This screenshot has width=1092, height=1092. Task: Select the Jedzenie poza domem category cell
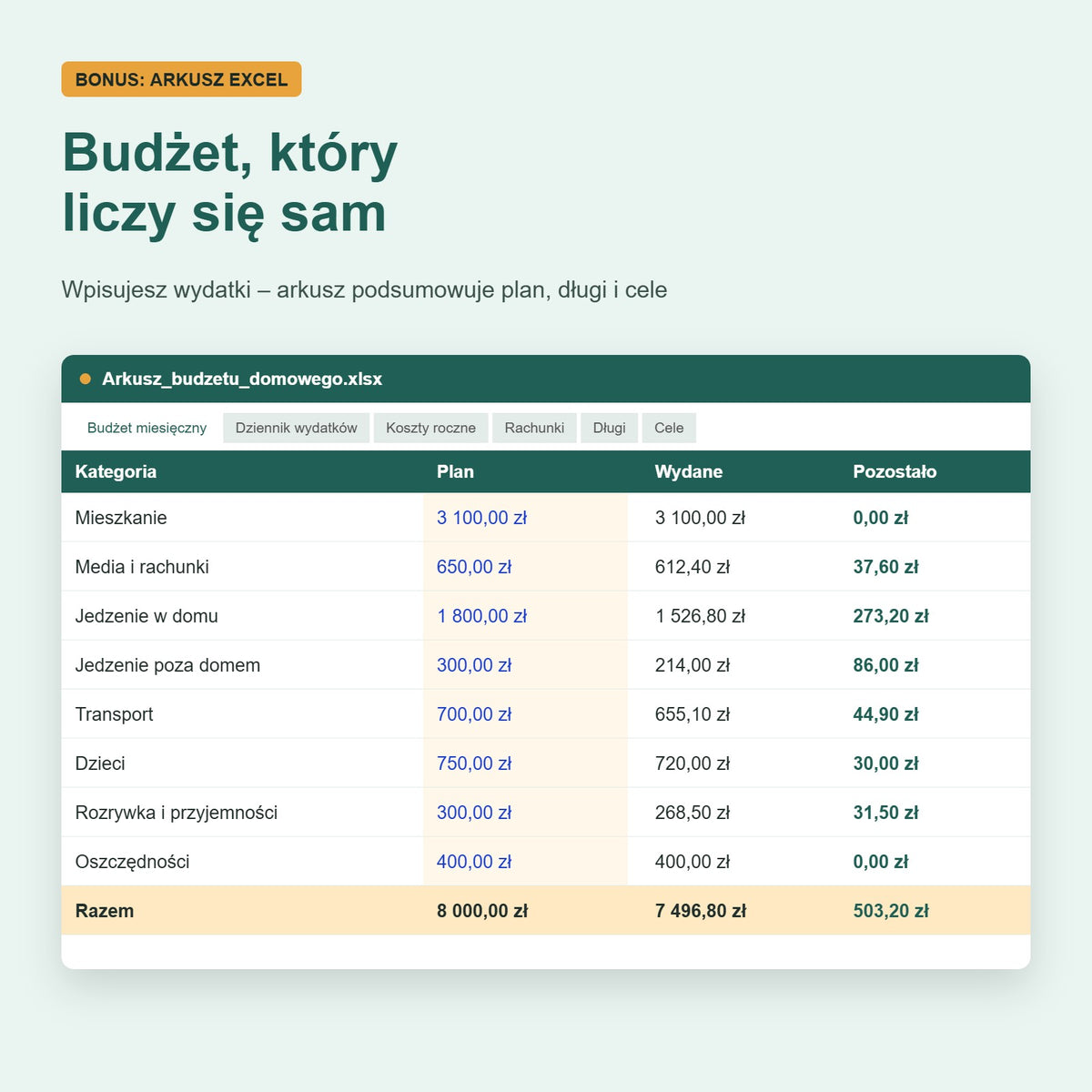coord(167,665)
